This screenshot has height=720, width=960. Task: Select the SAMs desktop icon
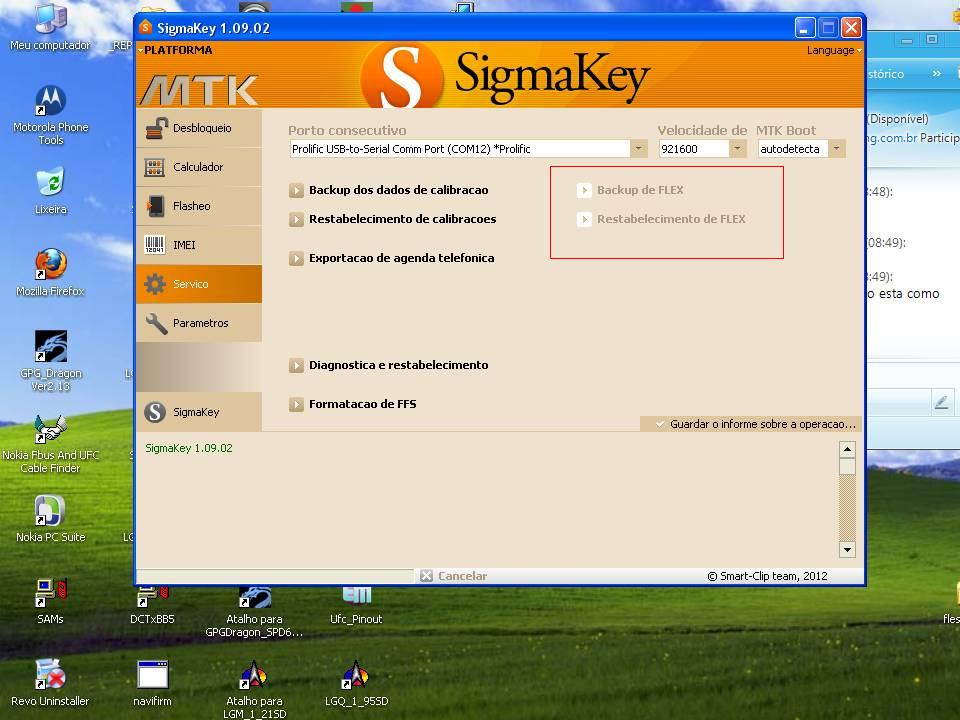click(x=50, y=602)
